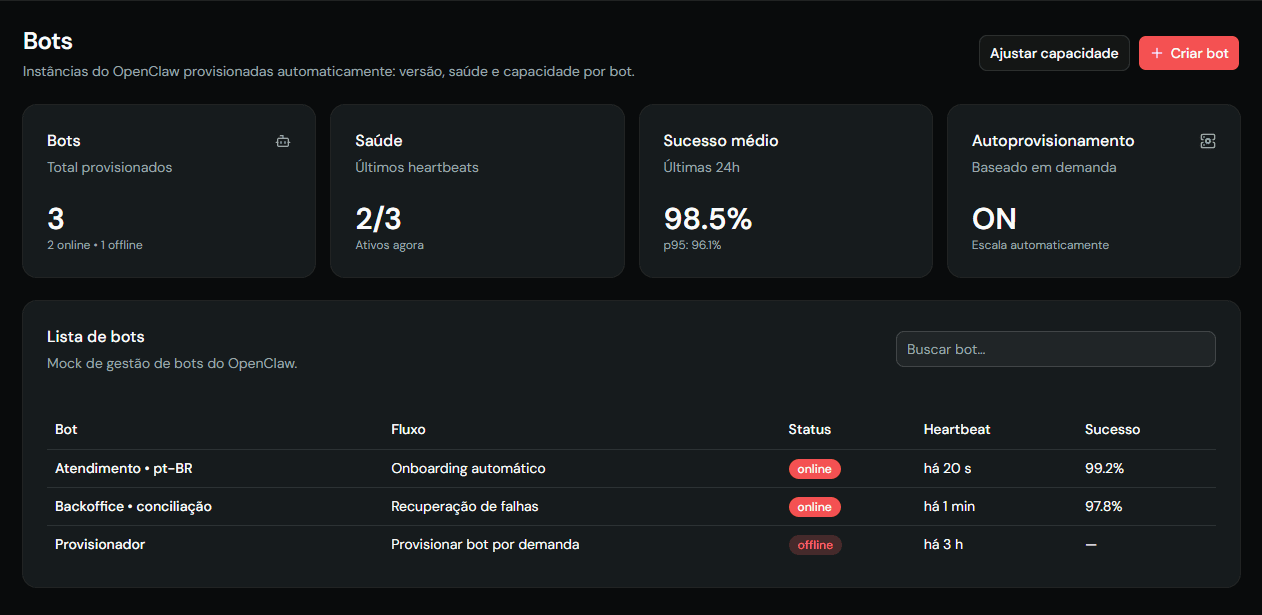The width and height of the screenshot is (1262, 615).
Task: Open the Ajustar capacidade dialog
Action: pyautogui.click(x=1054, y=53)
